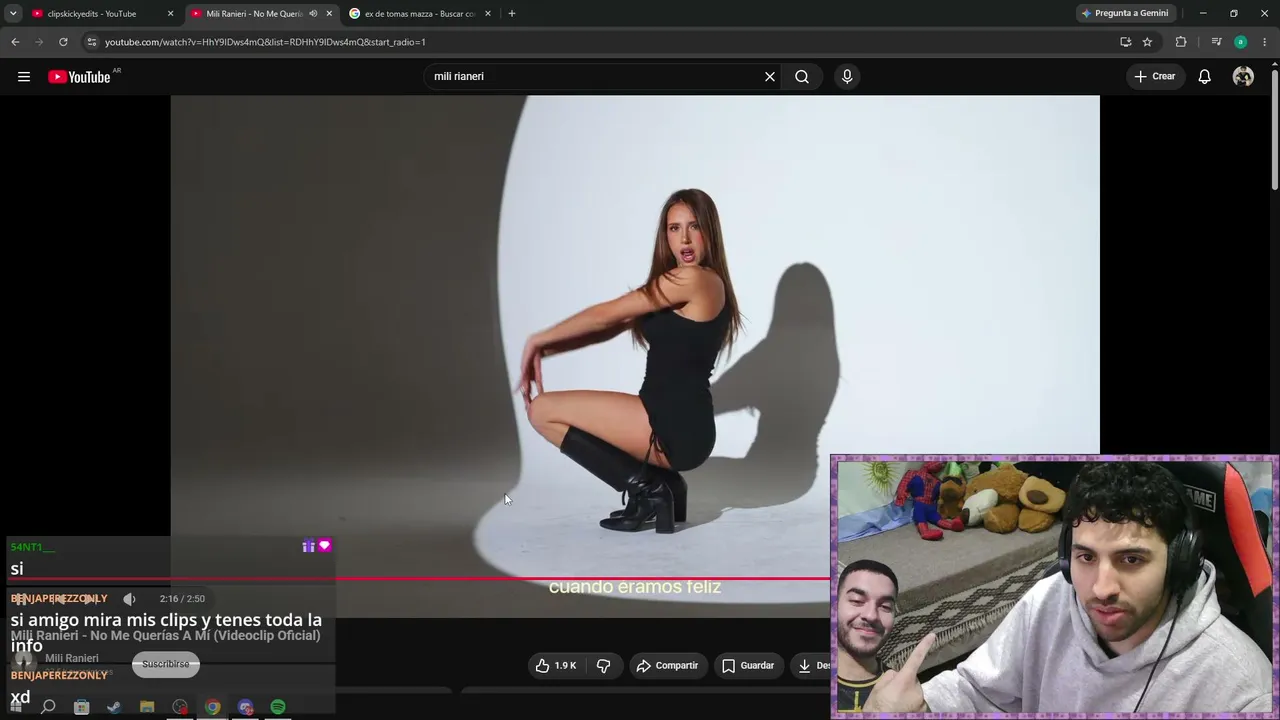The image size is (1280, 720).
Task: Open Microsoft Store from the taskbar
Action: pyautogui.click(x=81, y=707)
